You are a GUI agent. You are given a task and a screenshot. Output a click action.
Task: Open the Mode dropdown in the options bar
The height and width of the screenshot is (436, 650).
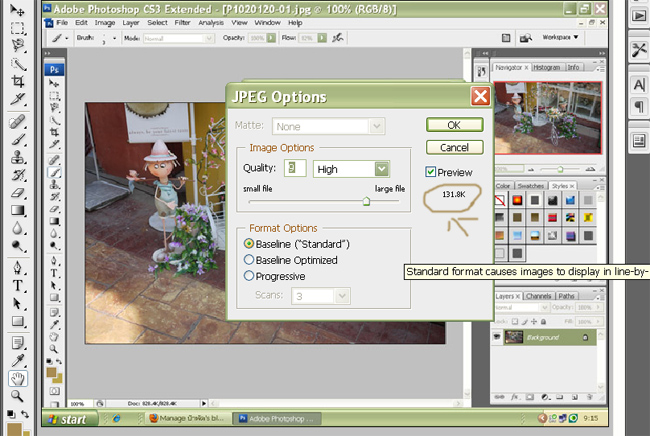(209, 38)
